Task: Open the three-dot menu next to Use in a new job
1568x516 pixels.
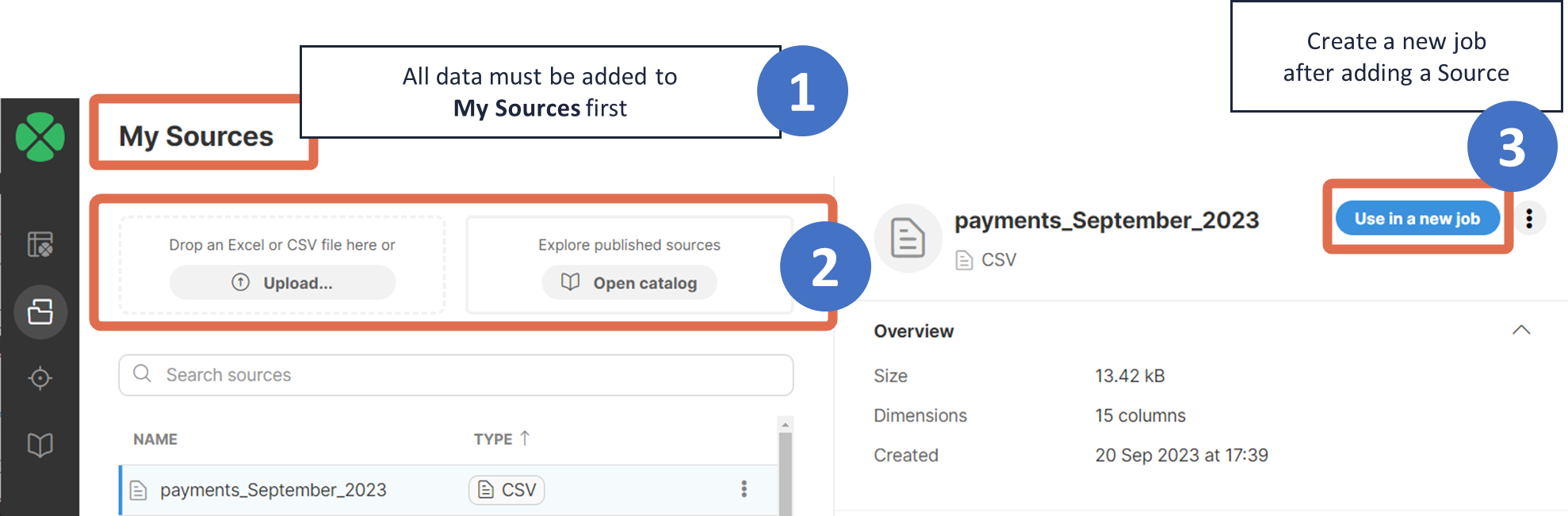Action: click(x=1529, y=219)
